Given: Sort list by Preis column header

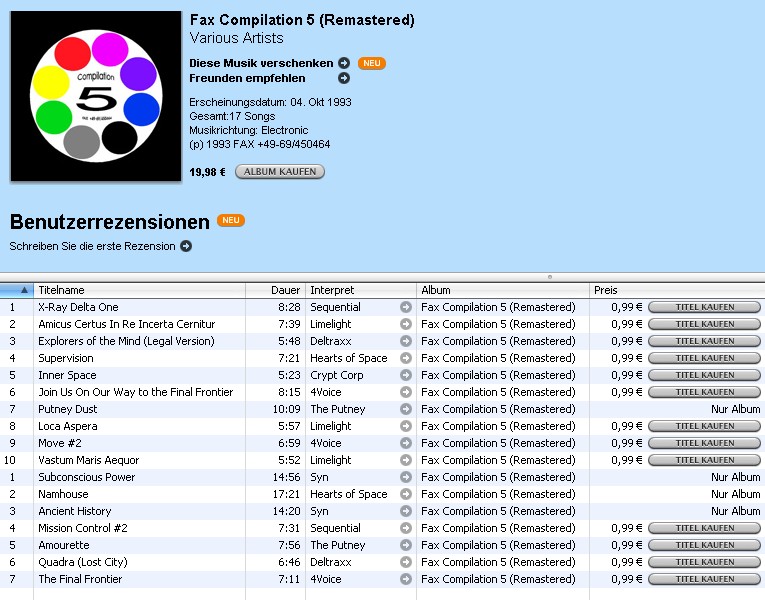Looking at the screenshot, I should pyautogui.click(x=677, y=290).
